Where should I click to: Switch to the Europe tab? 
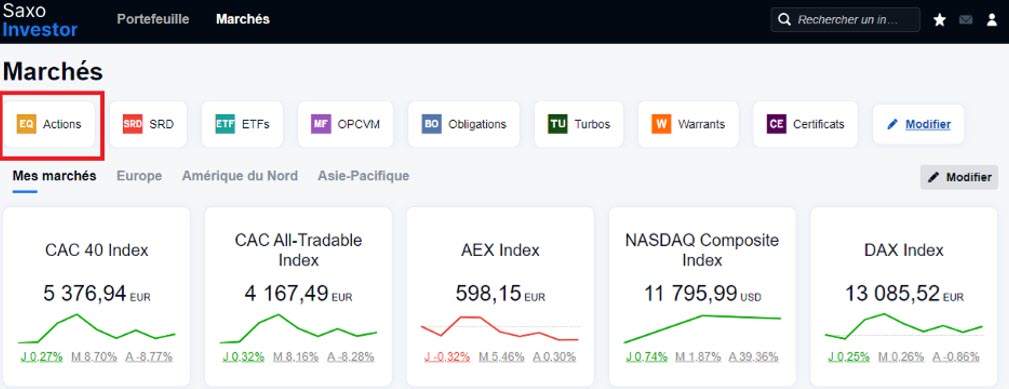[x=139, y=176]
